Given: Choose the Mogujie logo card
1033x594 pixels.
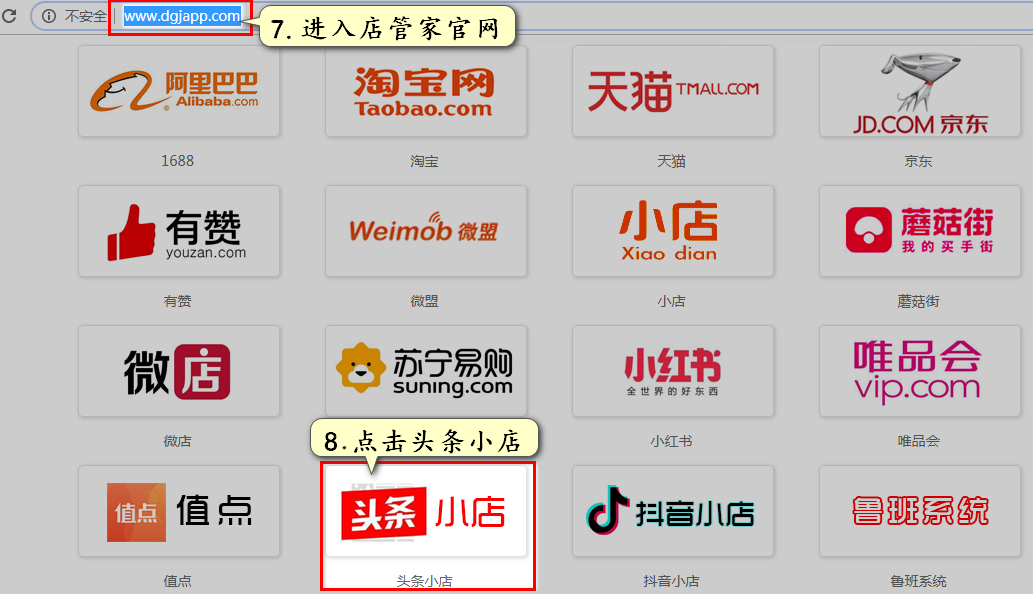Looking at the screenshot, I should [x=920, y=231].
